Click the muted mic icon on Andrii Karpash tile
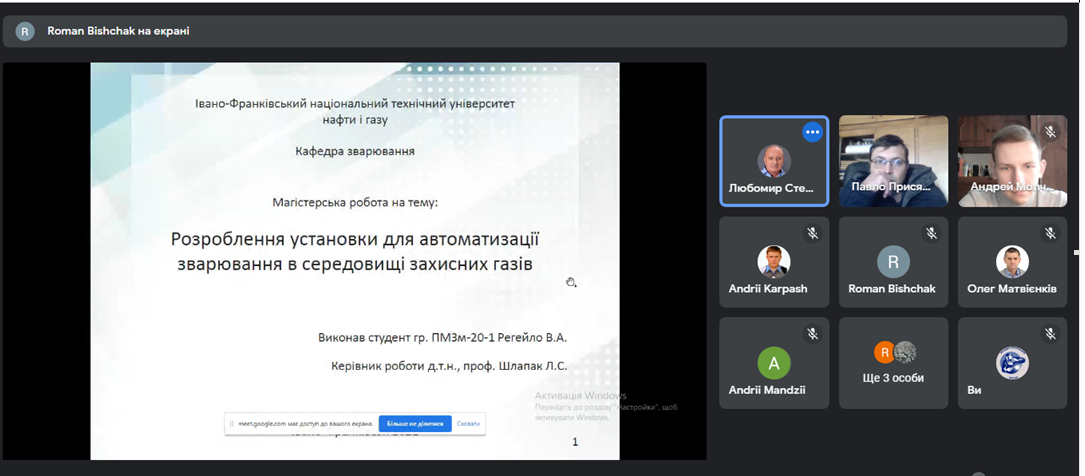This screenshot has width=1085, height=476. [812, 233]
